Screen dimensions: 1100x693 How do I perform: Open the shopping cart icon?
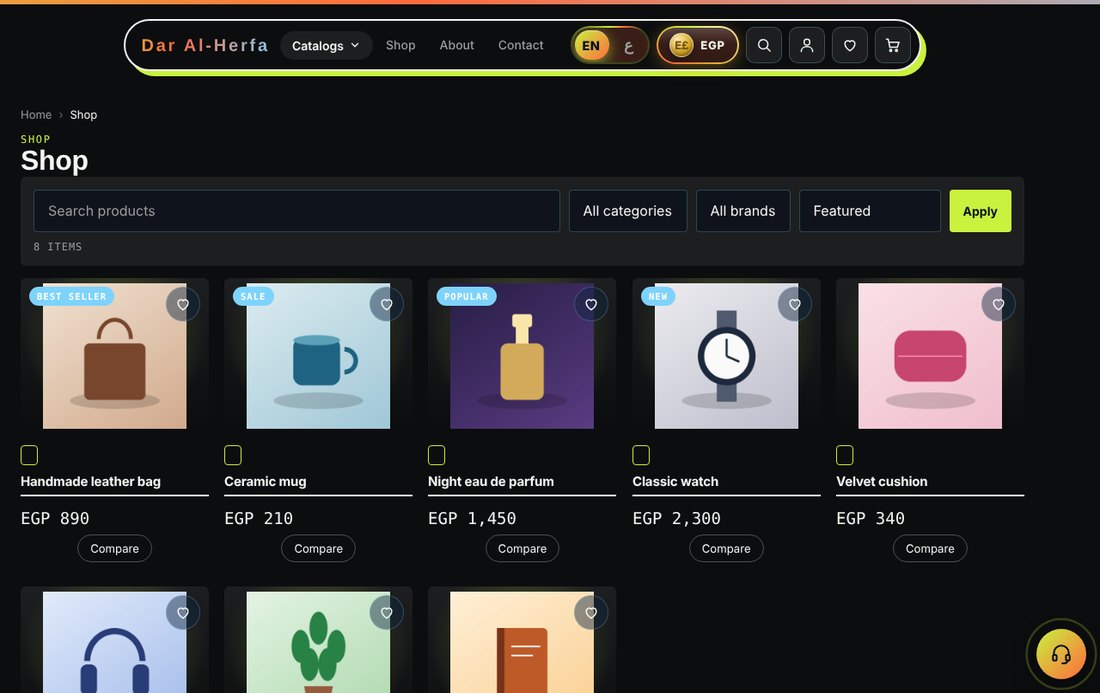pos(892,46)
